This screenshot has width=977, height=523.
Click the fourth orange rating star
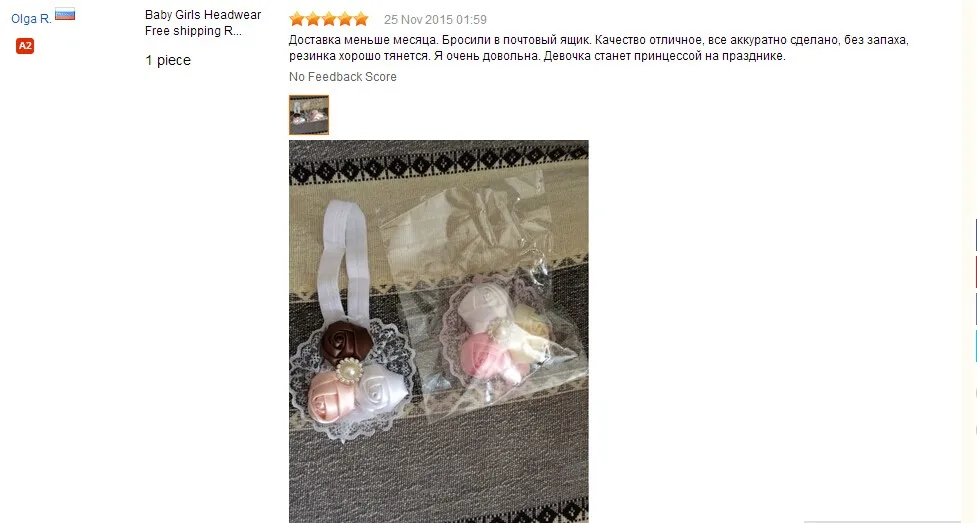345,19
